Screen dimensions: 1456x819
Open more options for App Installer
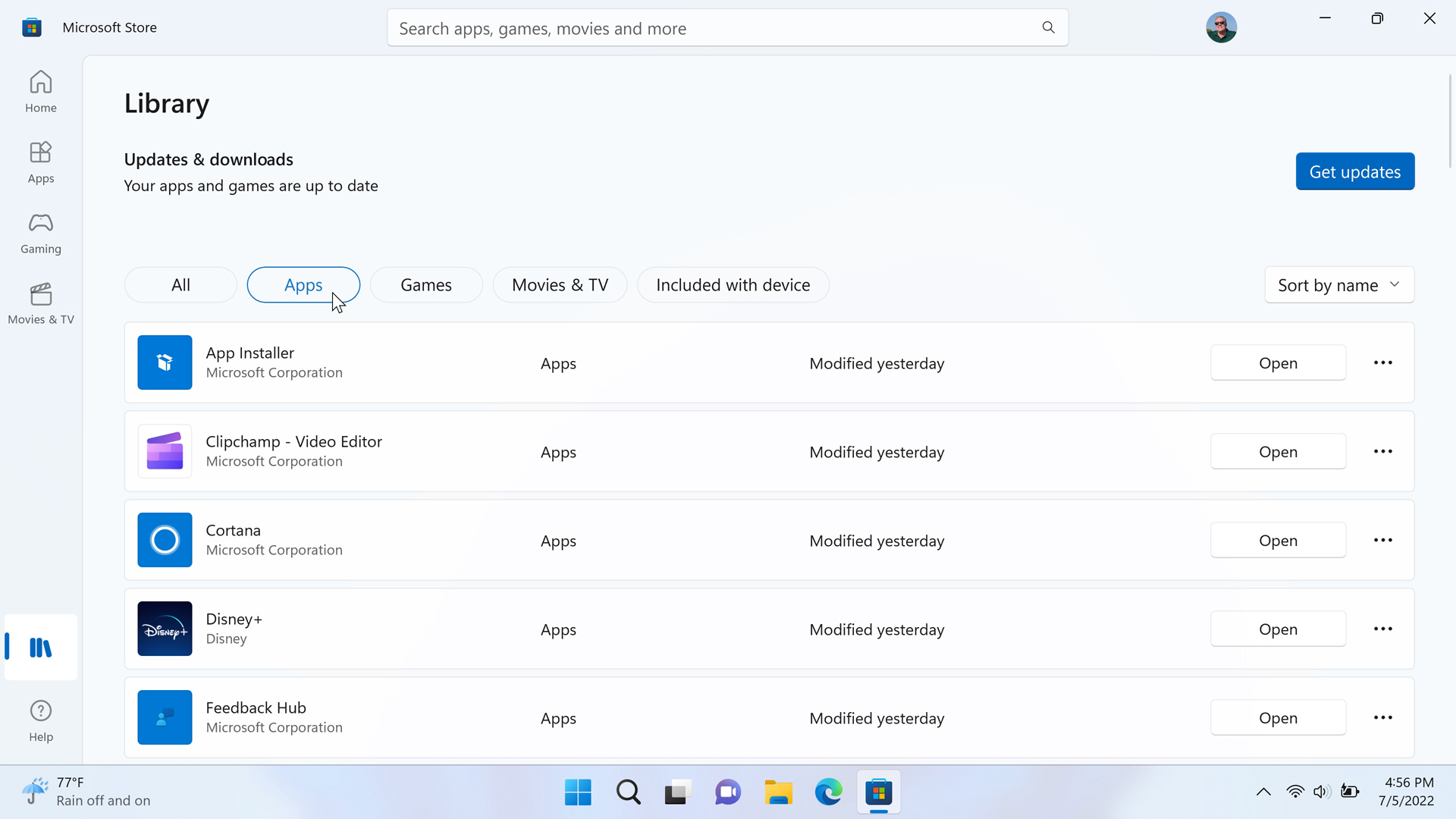click(x=1382, y=363)
